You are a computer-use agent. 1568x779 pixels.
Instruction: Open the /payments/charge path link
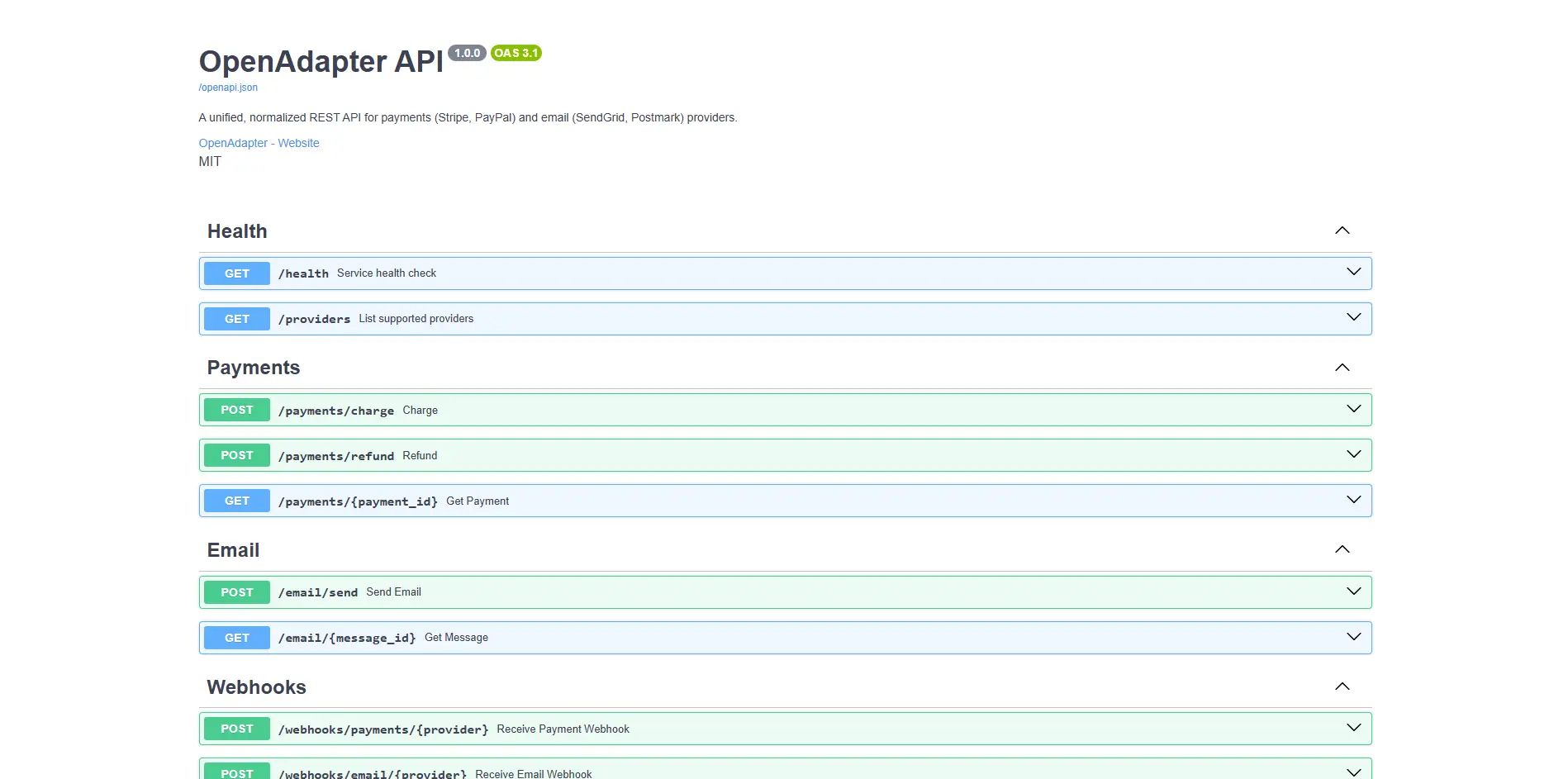[x=336, y=411]
